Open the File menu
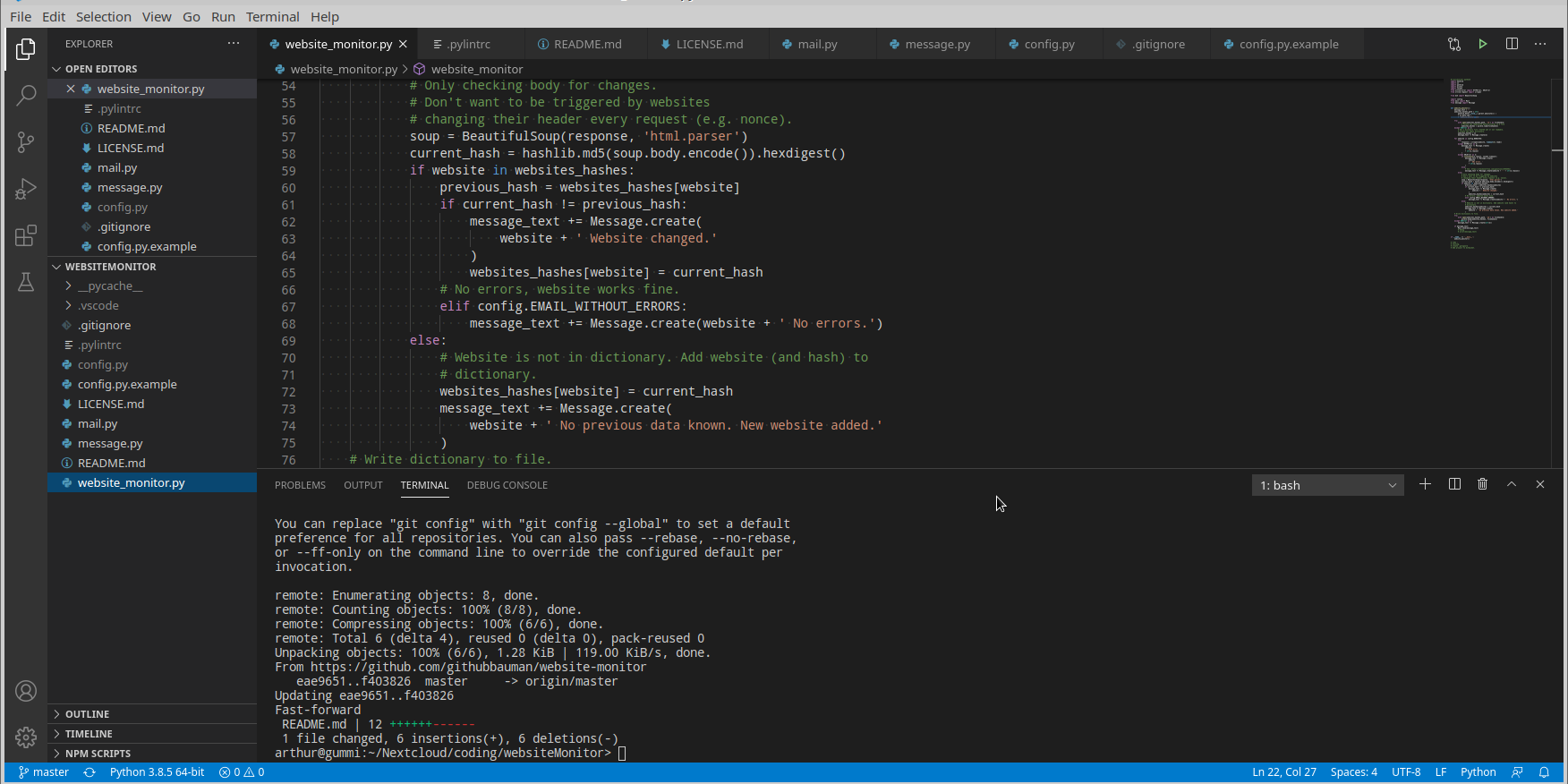This screenshot has width=1568, height=784. (x=21, y=17)
